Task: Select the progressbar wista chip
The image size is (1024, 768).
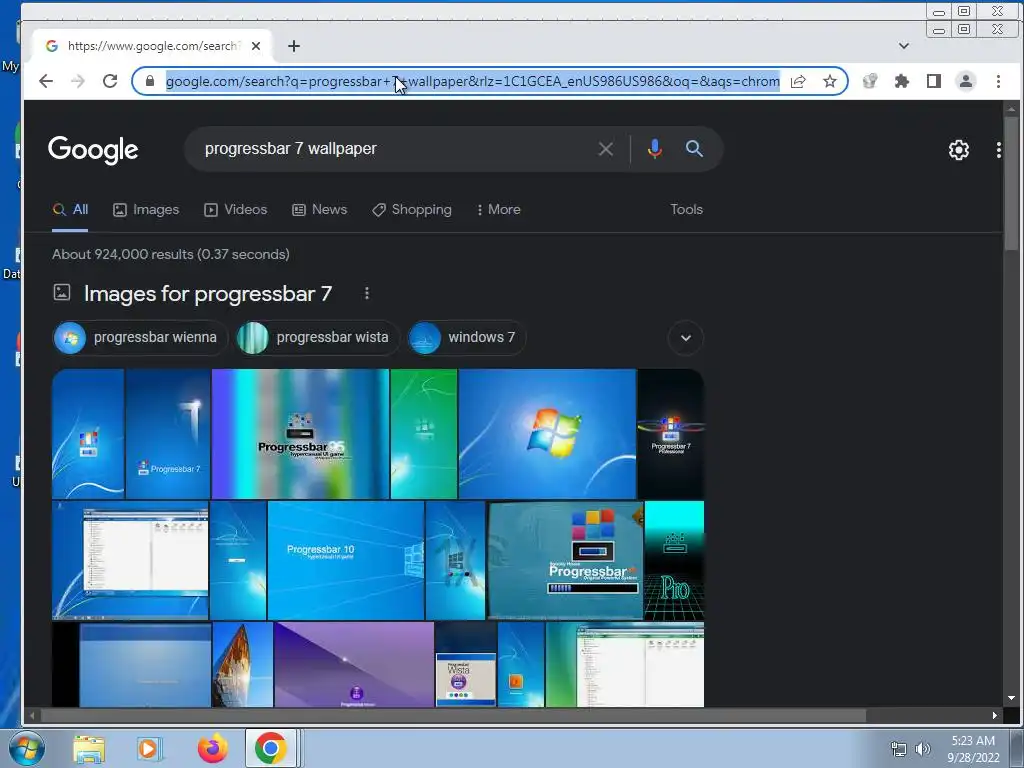Action: (317, 338)
